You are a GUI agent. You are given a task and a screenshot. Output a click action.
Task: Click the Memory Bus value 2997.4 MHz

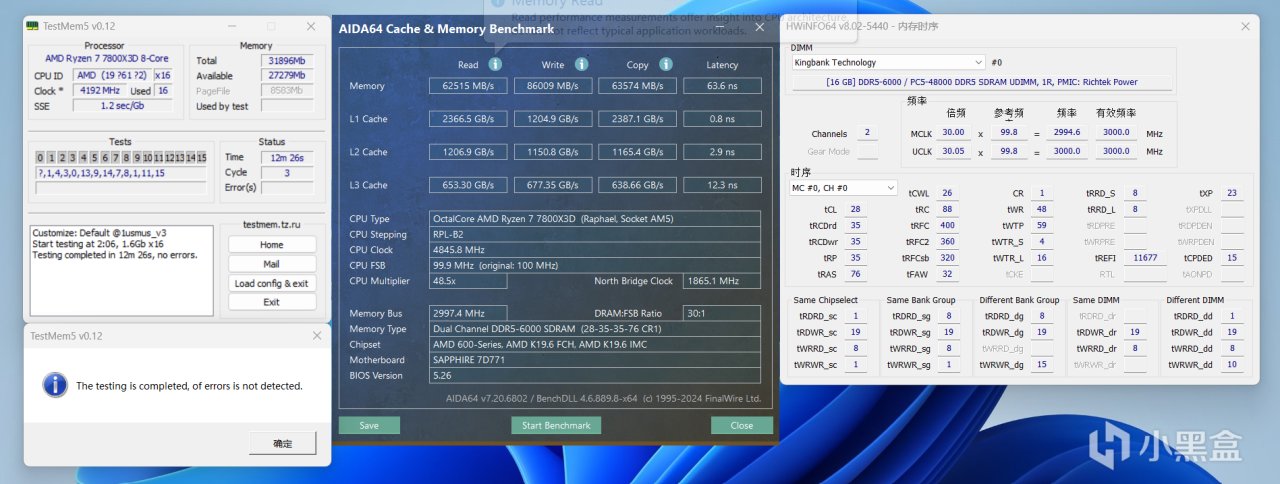click(468, 313)
